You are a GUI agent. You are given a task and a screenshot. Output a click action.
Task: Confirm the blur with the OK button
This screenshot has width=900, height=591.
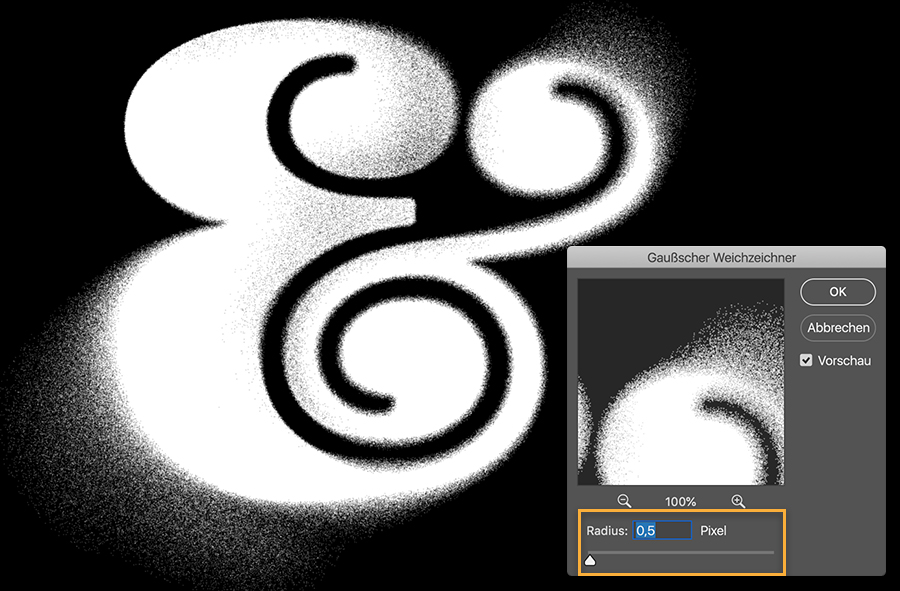(838, 292)
